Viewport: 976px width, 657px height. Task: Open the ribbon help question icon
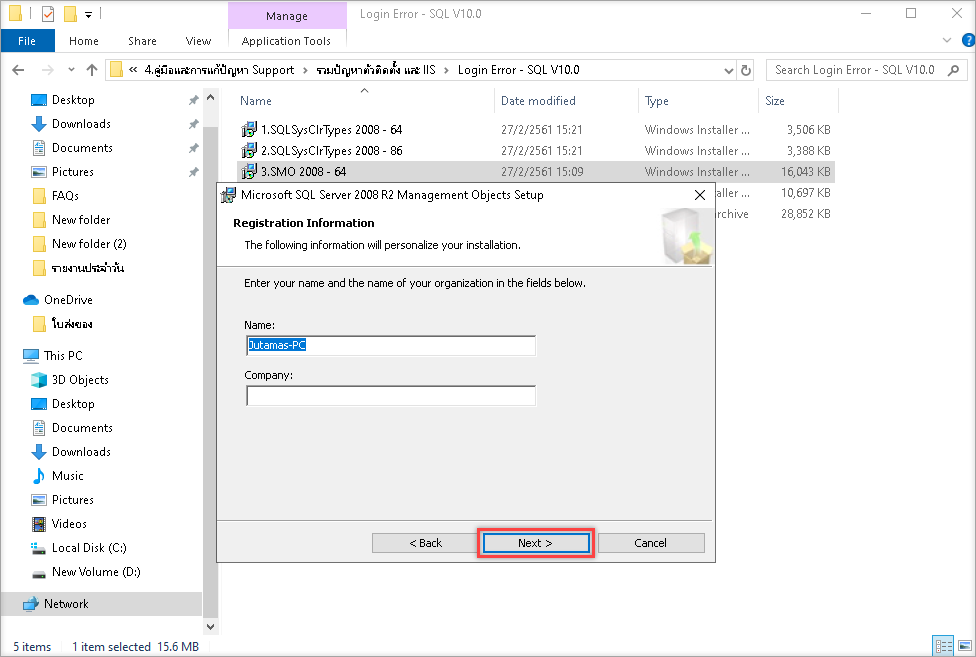pos(964,40)
